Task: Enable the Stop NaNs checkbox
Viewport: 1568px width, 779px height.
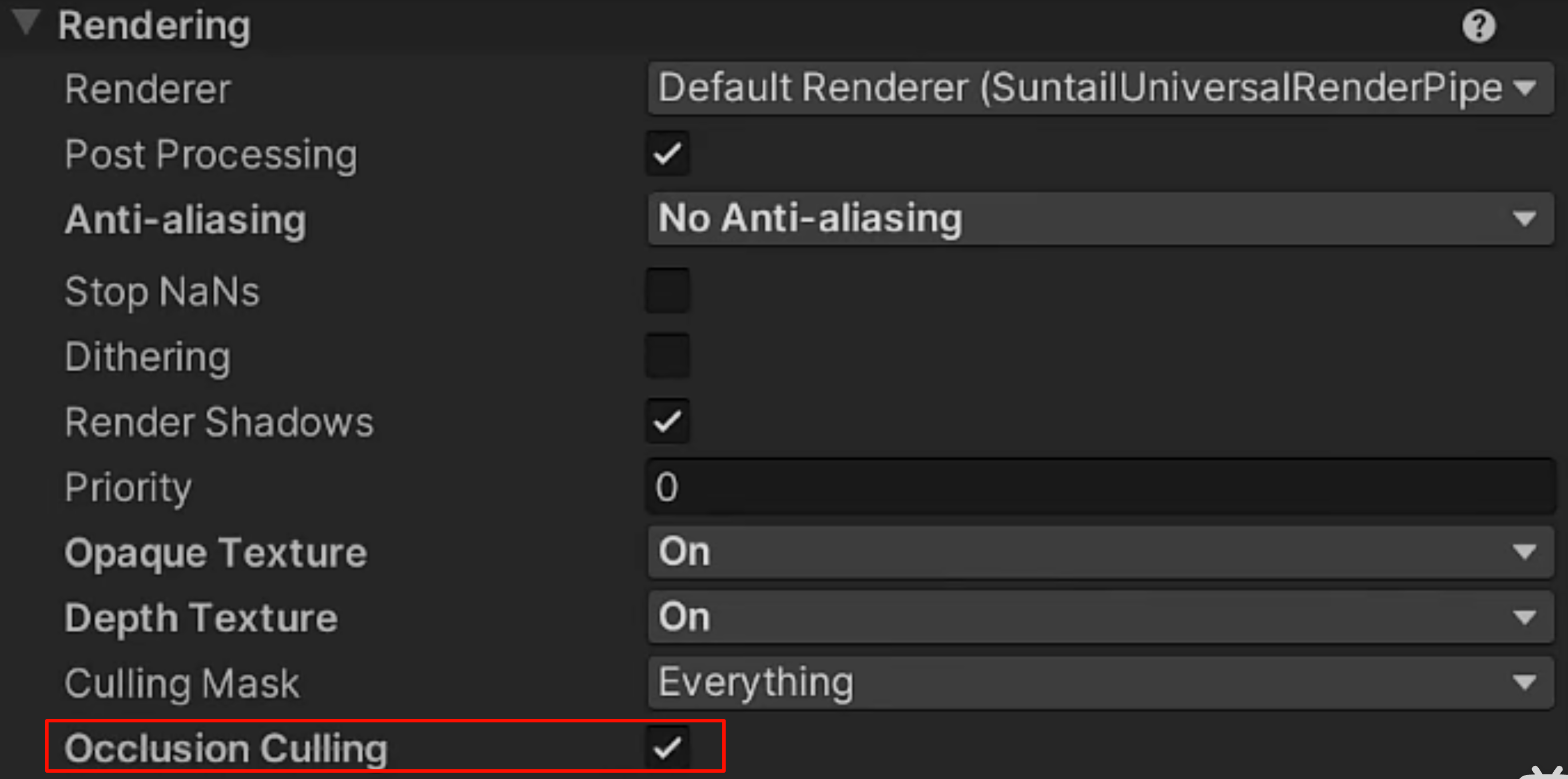Action: point(668,291)
